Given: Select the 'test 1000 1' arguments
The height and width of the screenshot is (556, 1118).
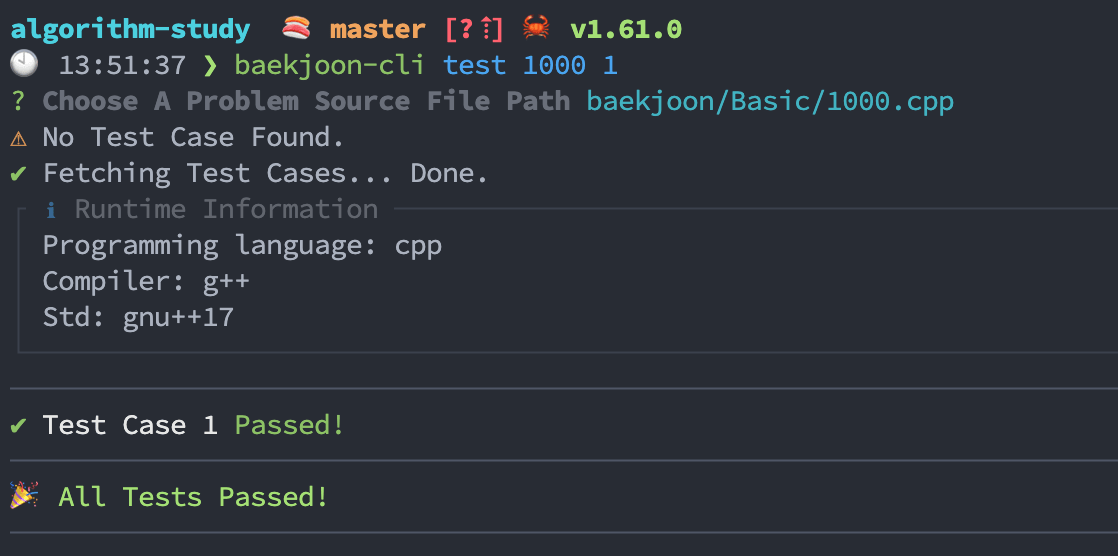Looking at the screenshot, I should (x=530, y=66).
